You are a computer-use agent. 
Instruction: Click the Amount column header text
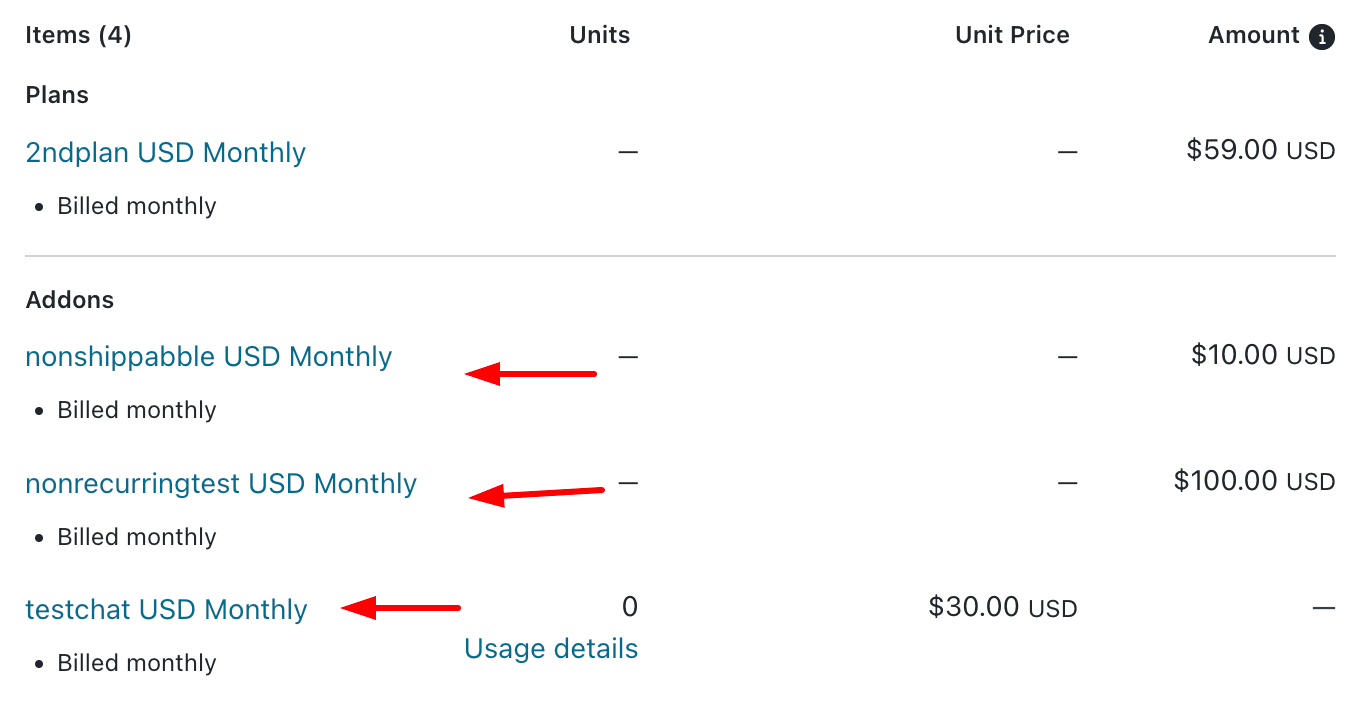click(1254, 36)
